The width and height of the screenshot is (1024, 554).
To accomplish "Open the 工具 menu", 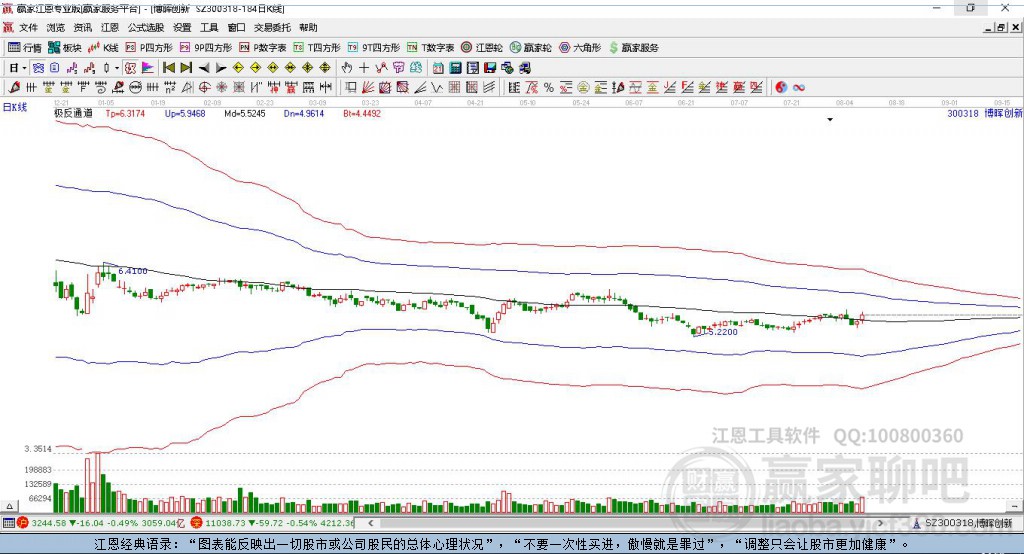I will point(209,27).
